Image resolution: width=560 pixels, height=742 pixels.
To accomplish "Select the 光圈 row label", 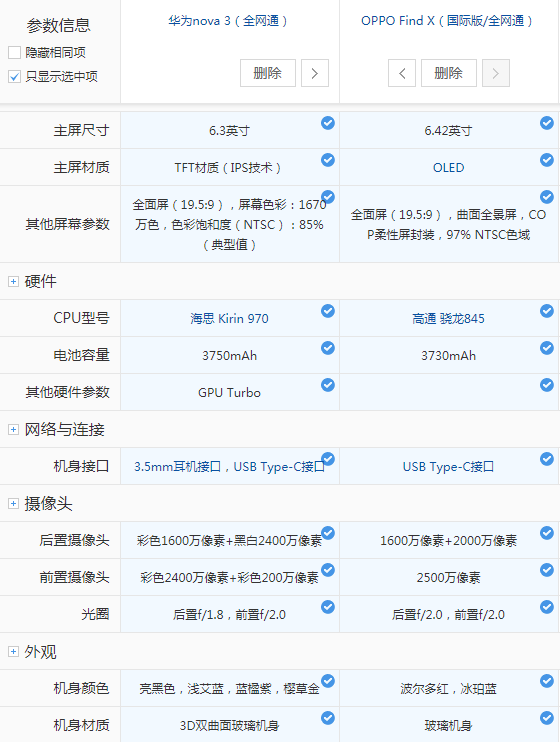I will point(96,614).
